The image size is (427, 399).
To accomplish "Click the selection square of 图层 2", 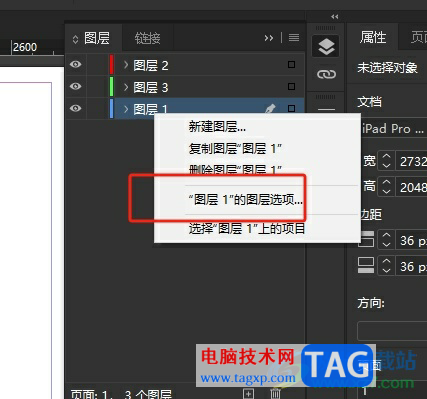I will tap(291, 64).
